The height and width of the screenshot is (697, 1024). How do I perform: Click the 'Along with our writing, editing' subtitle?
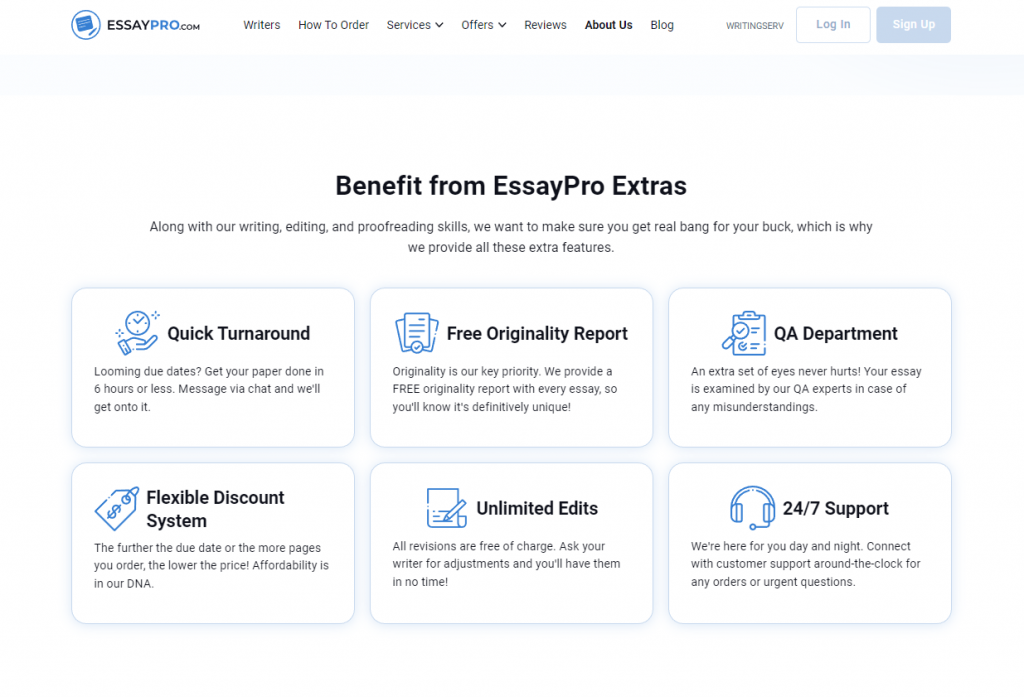(511, 236)
